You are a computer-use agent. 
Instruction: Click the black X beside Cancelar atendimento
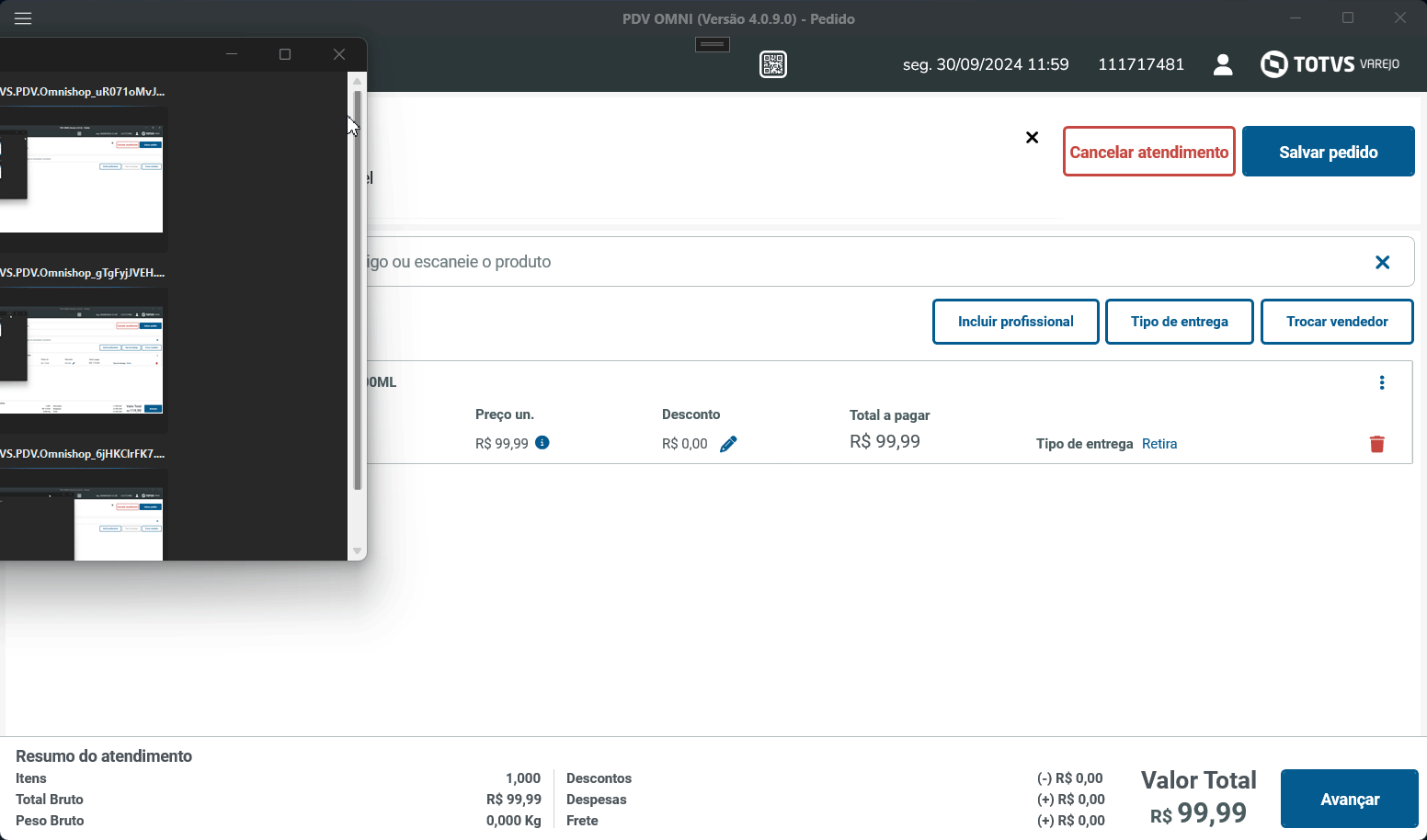(x=1033, y=138)
